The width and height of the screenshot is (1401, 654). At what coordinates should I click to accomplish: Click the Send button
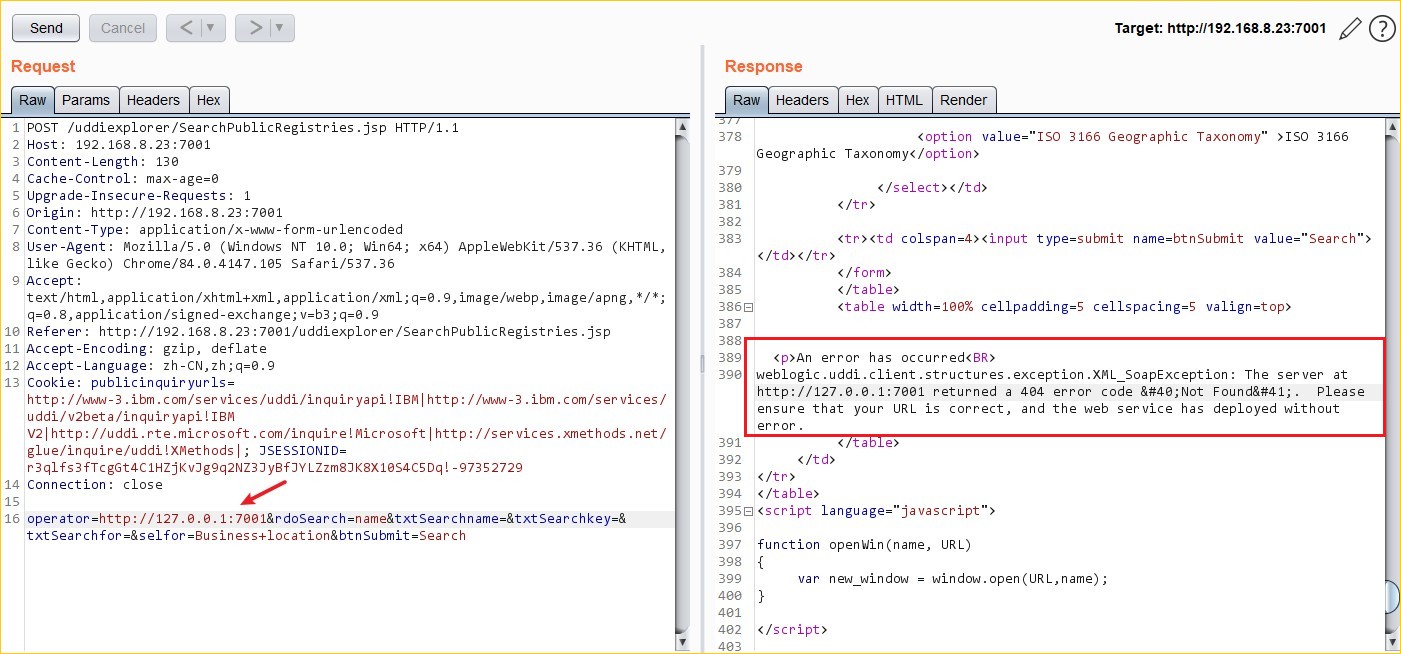pos(46,28)
